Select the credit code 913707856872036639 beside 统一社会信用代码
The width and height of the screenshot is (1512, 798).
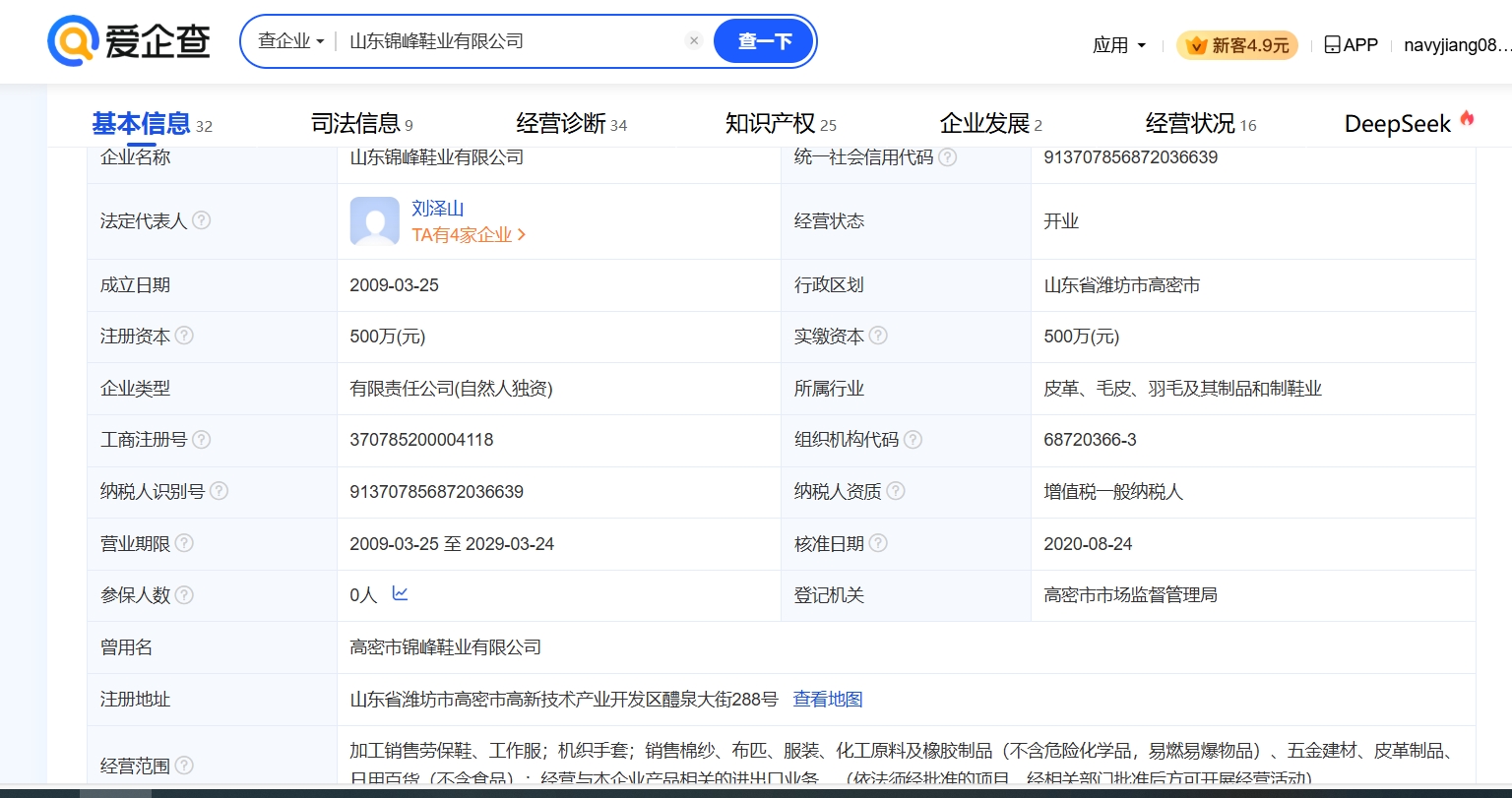pos(1131,157)
